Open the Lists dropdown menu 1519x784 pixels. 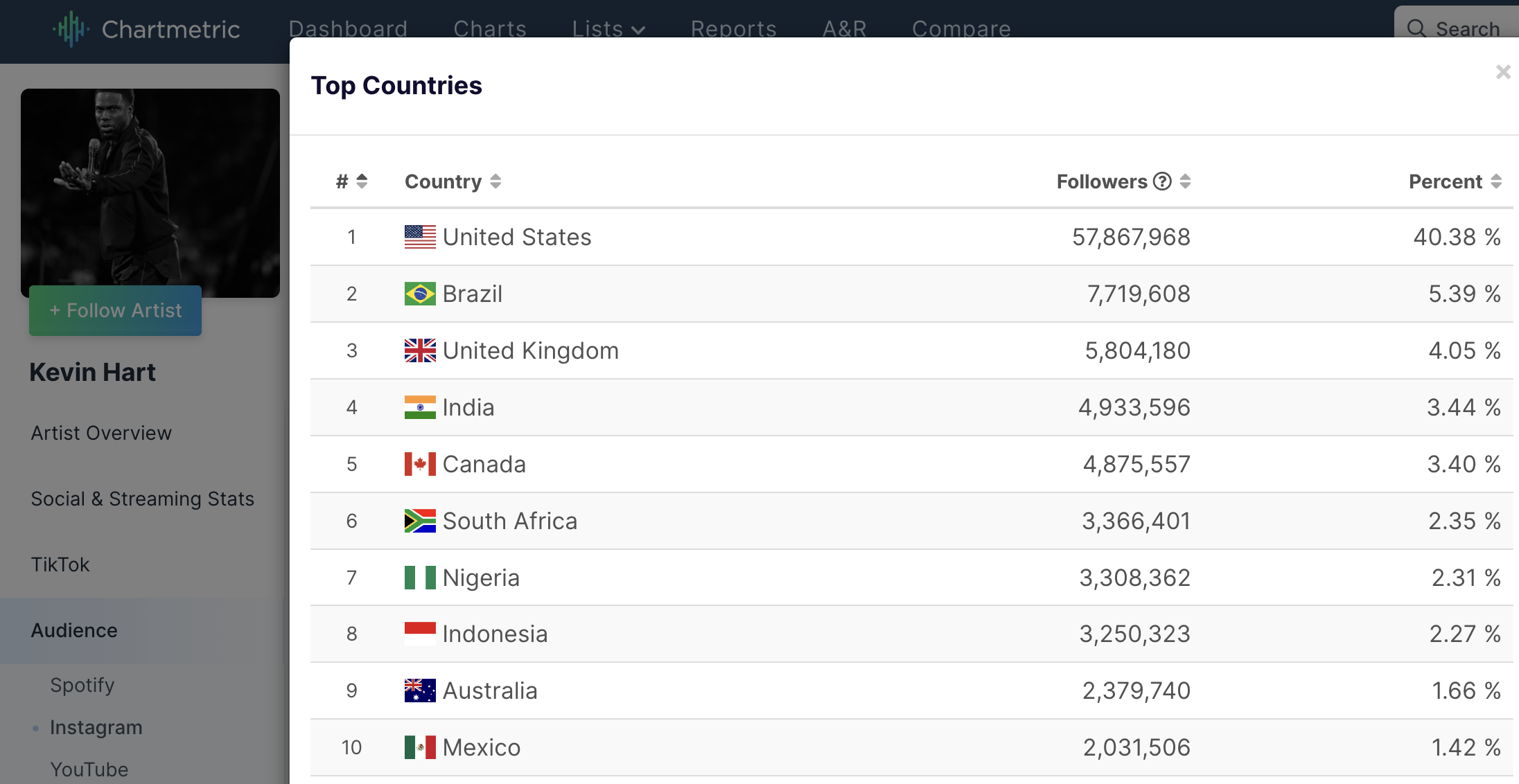click(x=608, y=29)
